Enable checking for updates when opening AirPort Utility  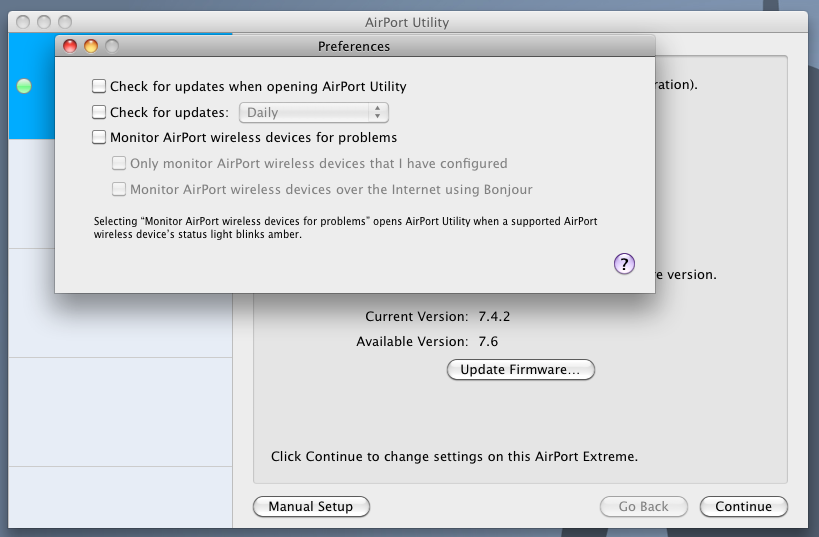tap(99, 86)
